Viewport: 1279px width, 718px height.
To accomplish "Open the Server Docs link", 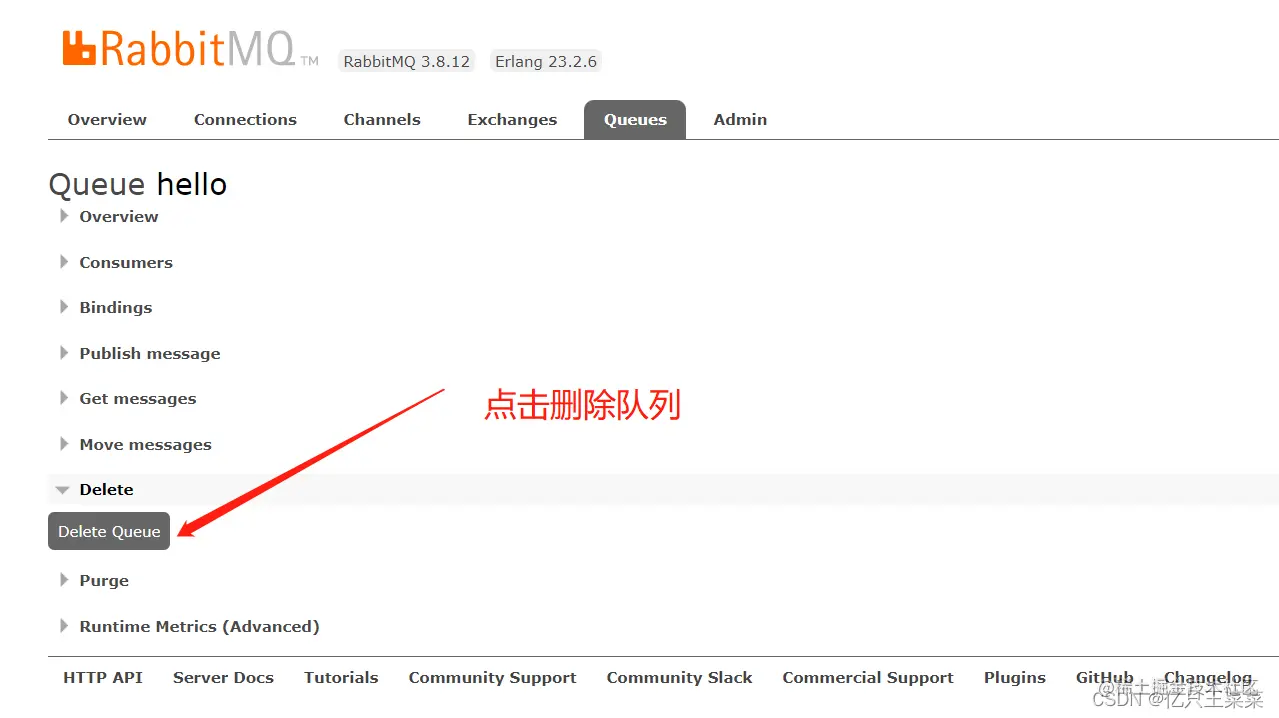I will (x=223, y=677).
